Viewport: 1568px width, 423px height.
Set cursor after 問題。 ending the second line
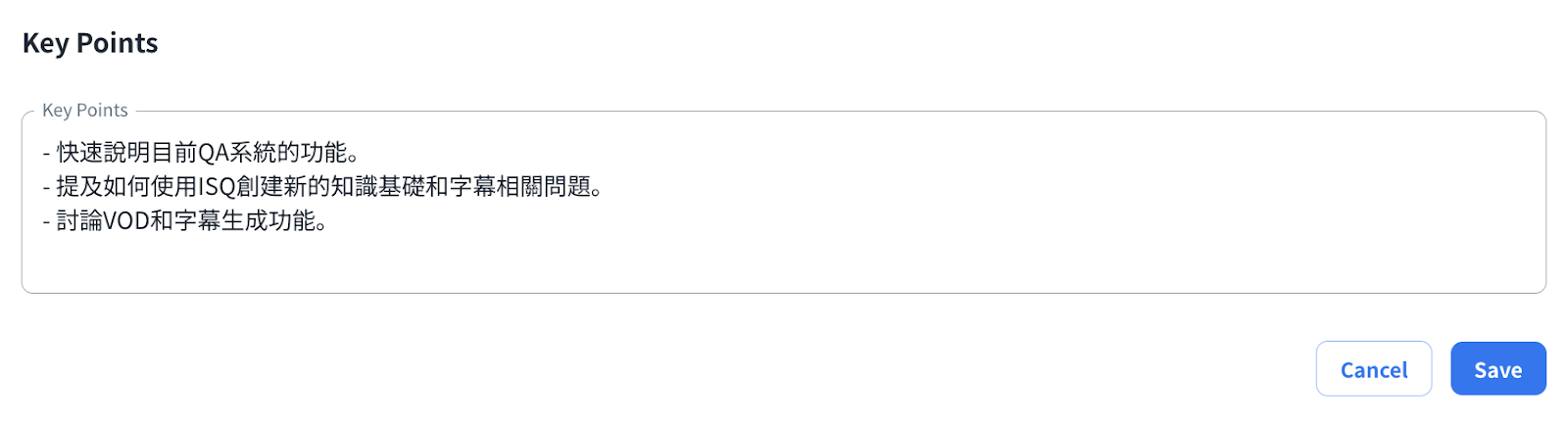click(605, 187)
